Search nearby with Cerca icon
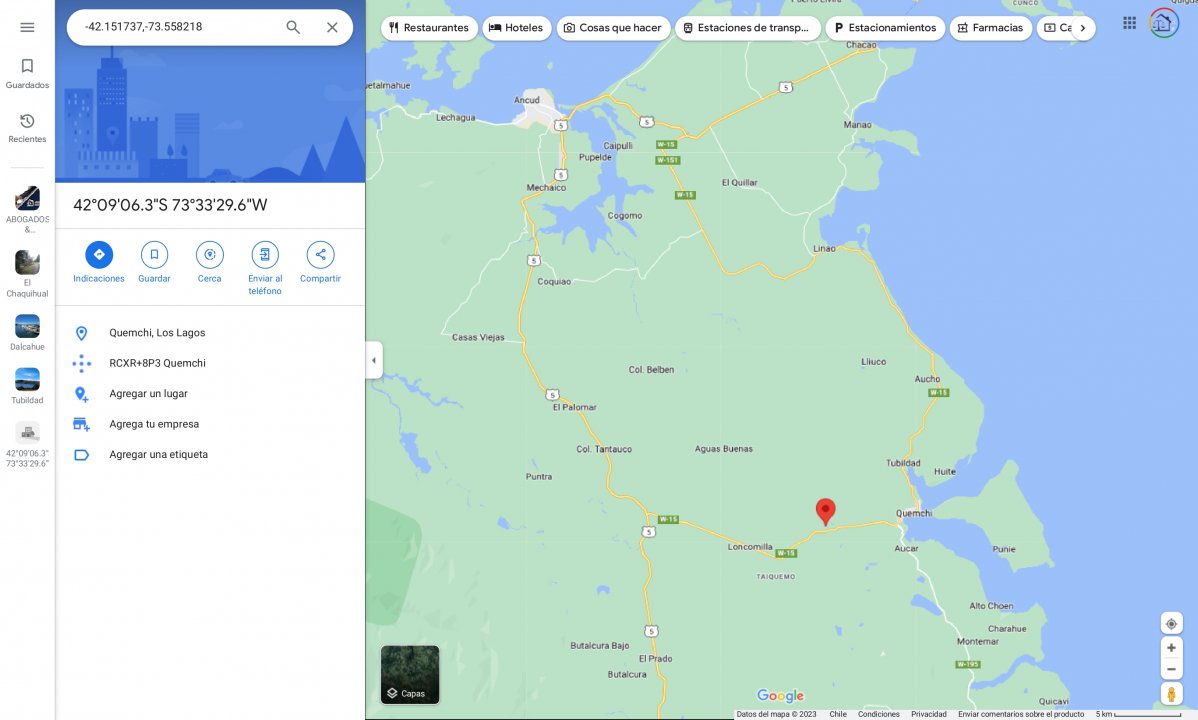This screenshot has width=1198, height=720. pyautogui.click(x=209, y=255)
